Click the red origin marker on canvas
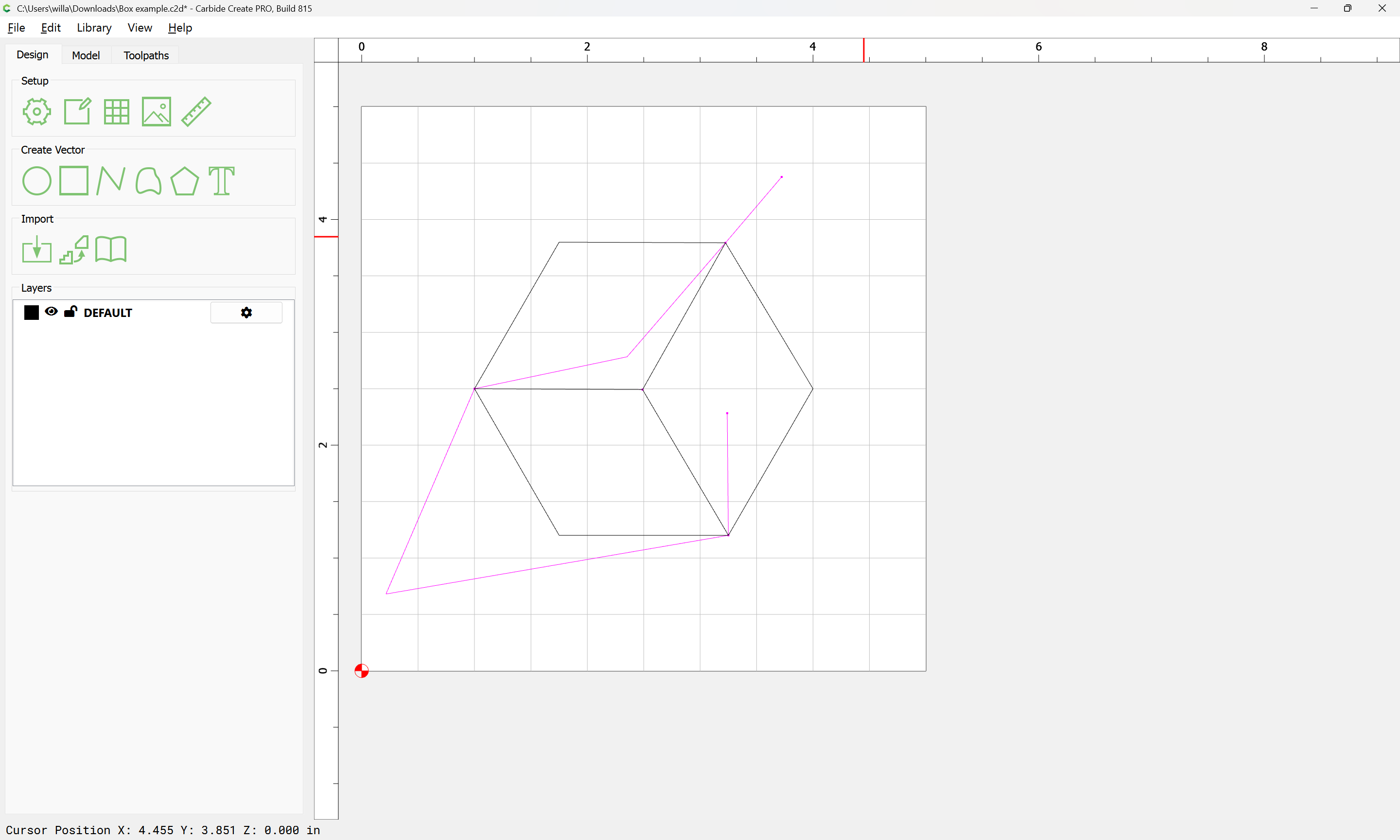This screenshot has height=840, width=1400. coord(362,671)
